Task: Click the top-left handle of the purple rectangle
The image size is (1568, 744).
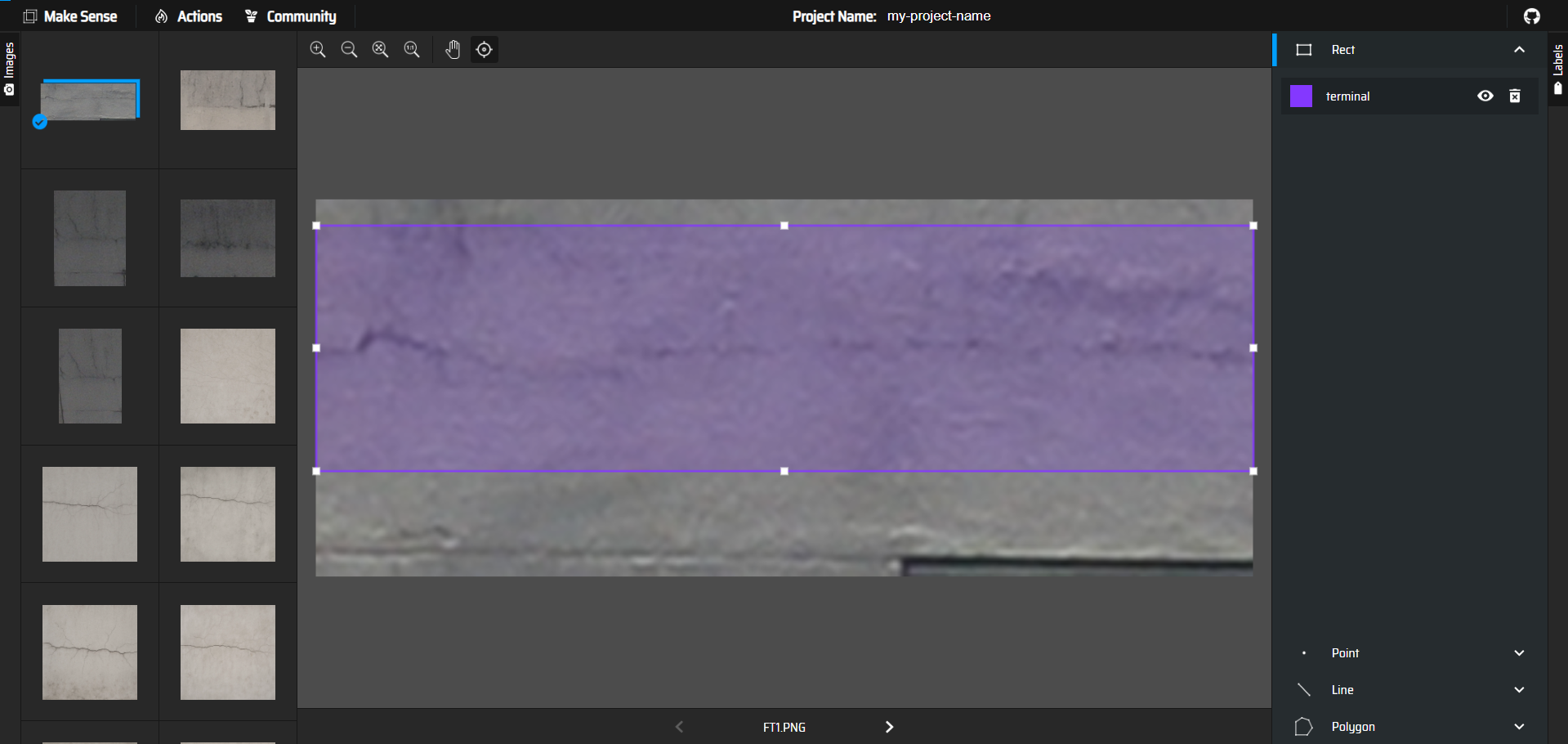Action: [316, 226]
